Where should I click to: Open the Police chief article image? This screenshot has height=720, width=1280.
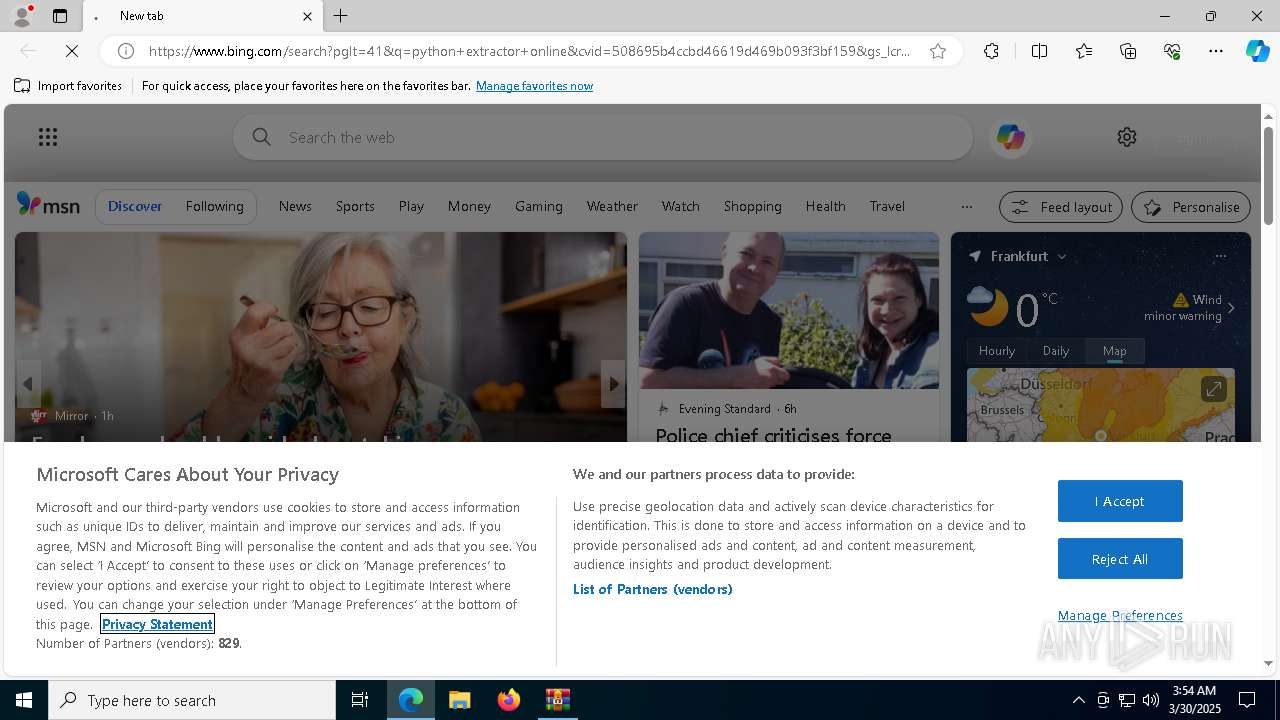[789, 310]
